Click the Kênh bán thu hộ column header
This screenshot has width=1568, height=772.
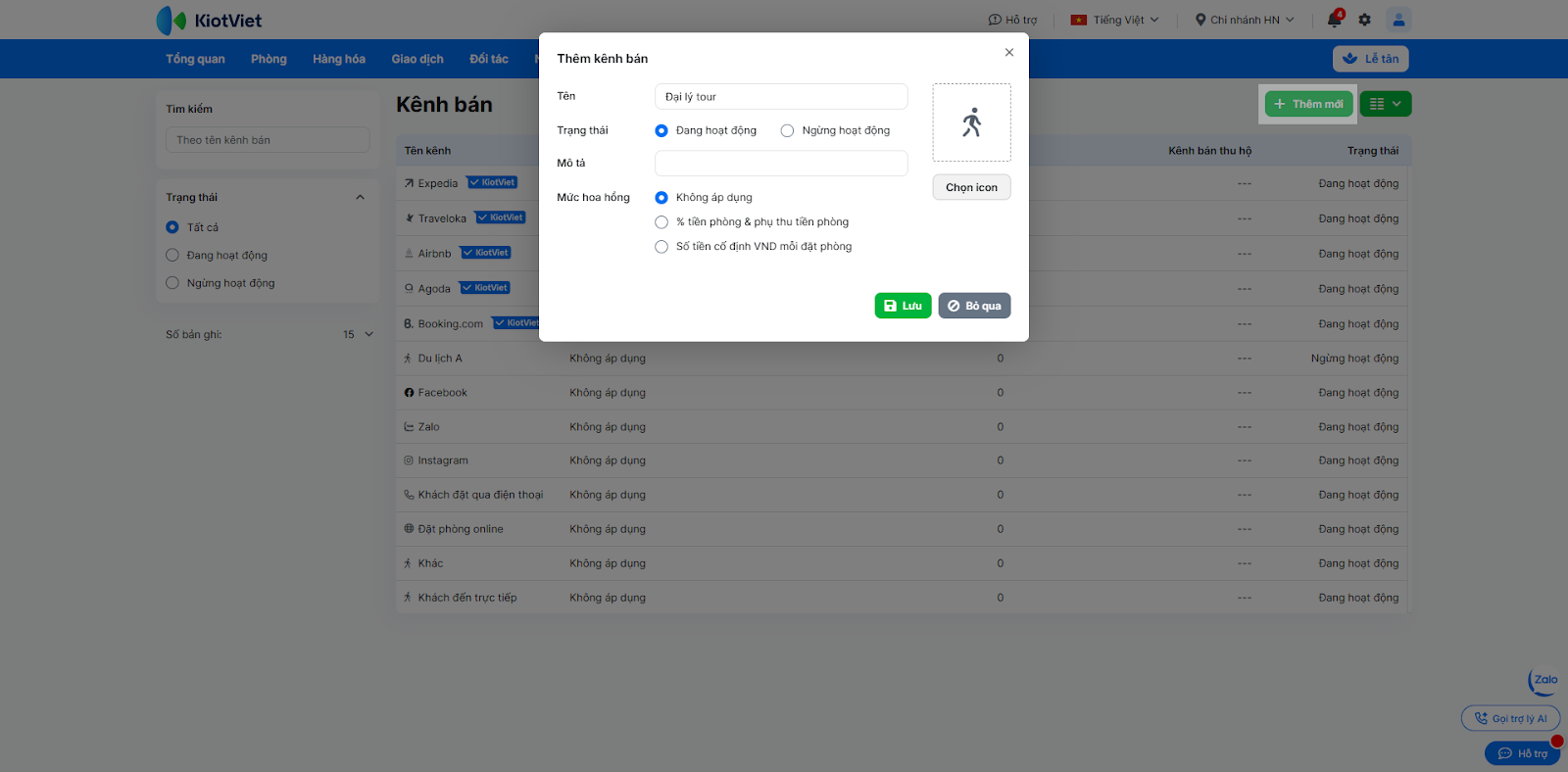[1209, 151]
